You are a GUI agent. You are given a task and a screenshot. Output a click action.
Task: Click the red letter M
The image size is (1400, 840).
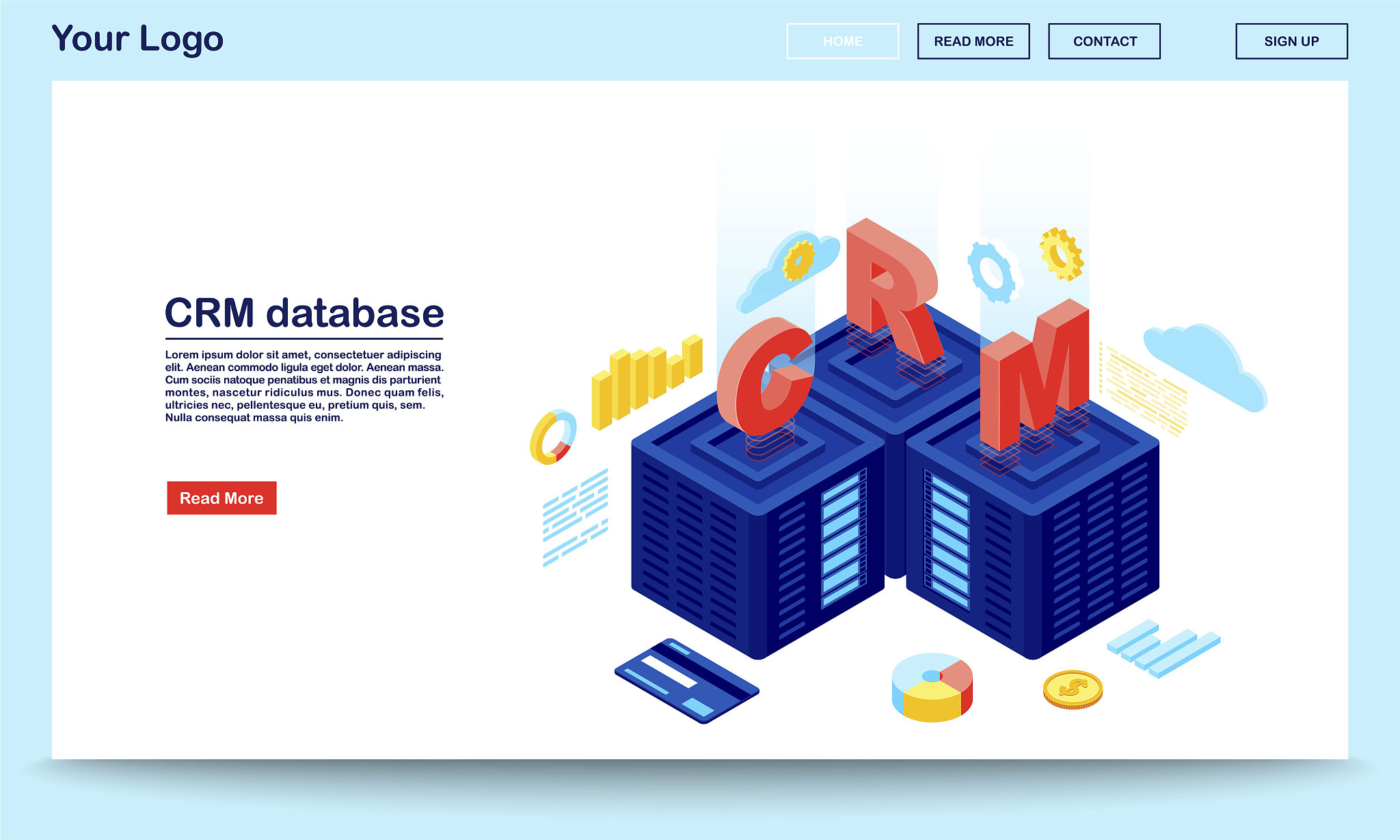[x=1034, y=374]
